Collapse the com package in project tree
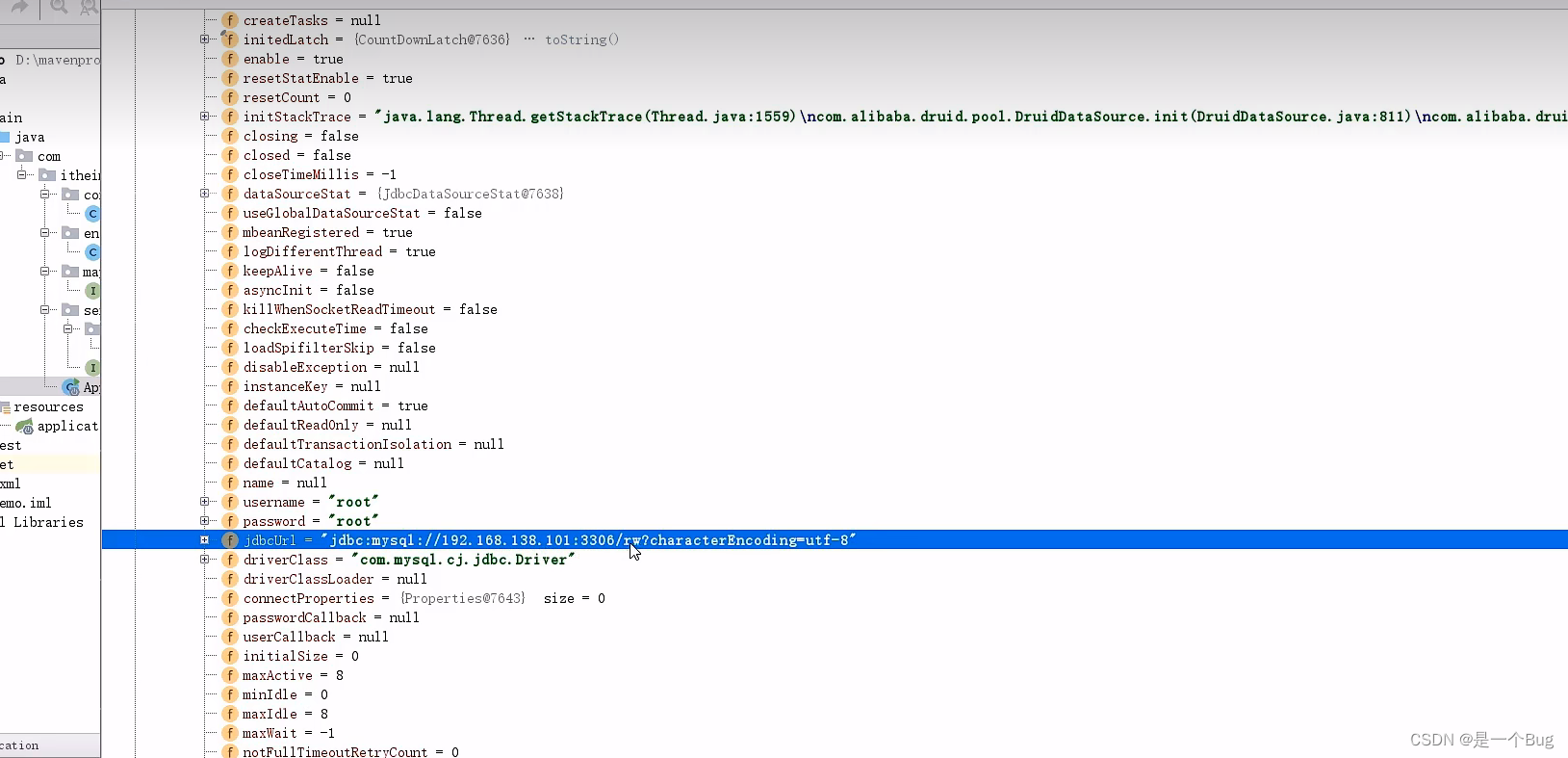The width and height of the screenshot is (1568, 758). (4, 155)
